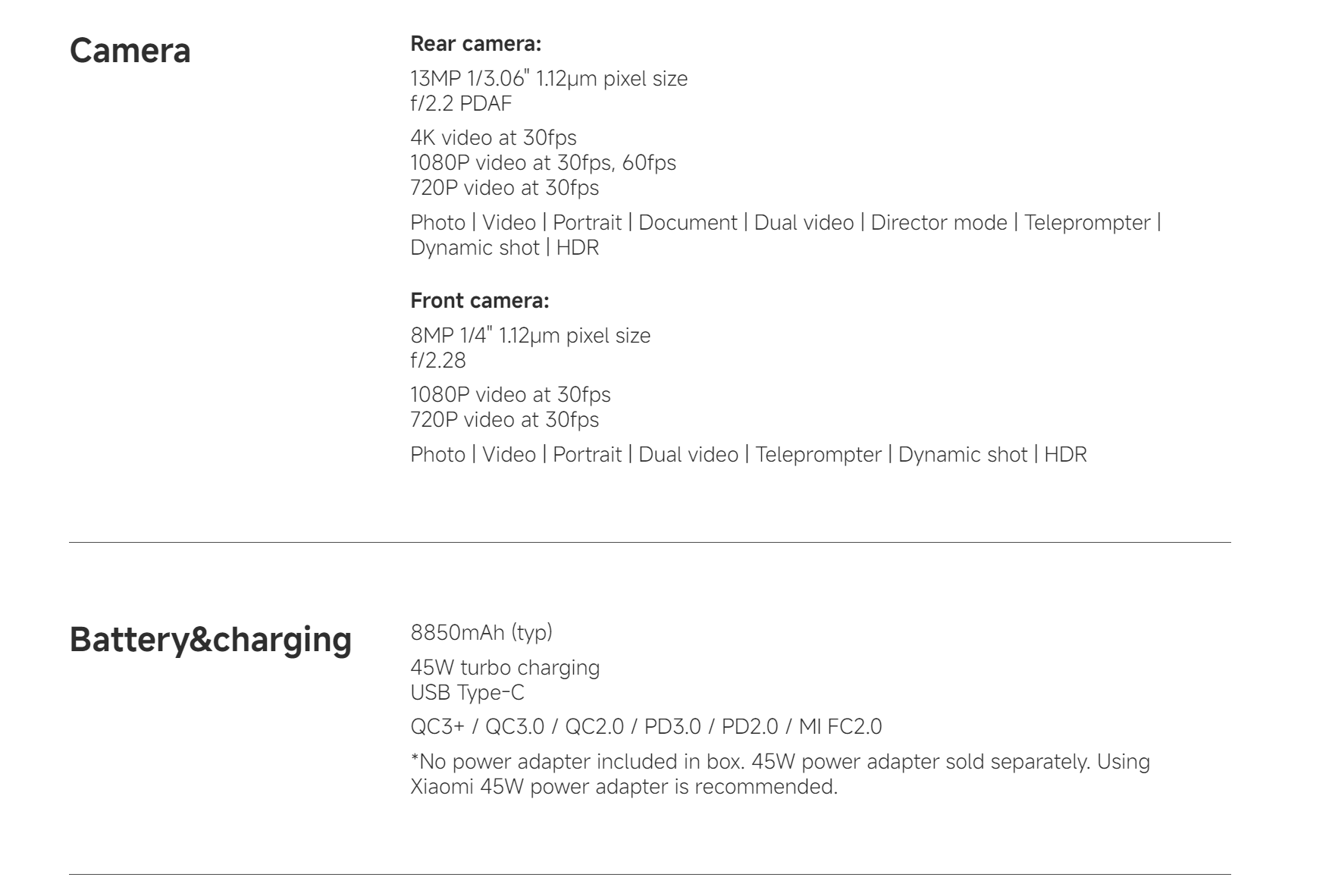Click Dual video in front camera modes
The image size is (1329, 896).
click(x=688, y=455)
